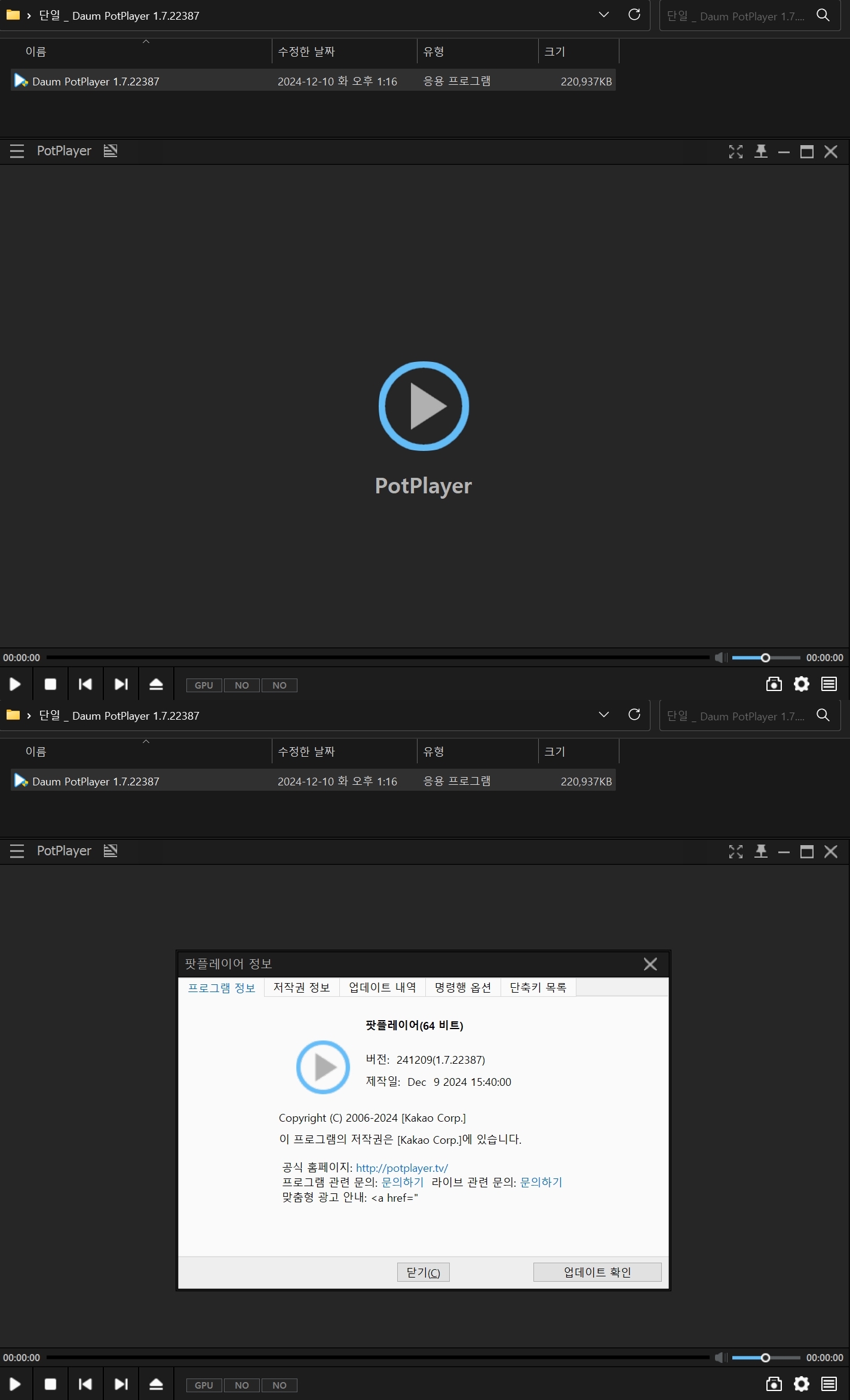Open playlist icon beside title in PotPlayer behind info dialog
Image resolution: width=850 pixels, height=1400 pixels.
pos(111,851)
